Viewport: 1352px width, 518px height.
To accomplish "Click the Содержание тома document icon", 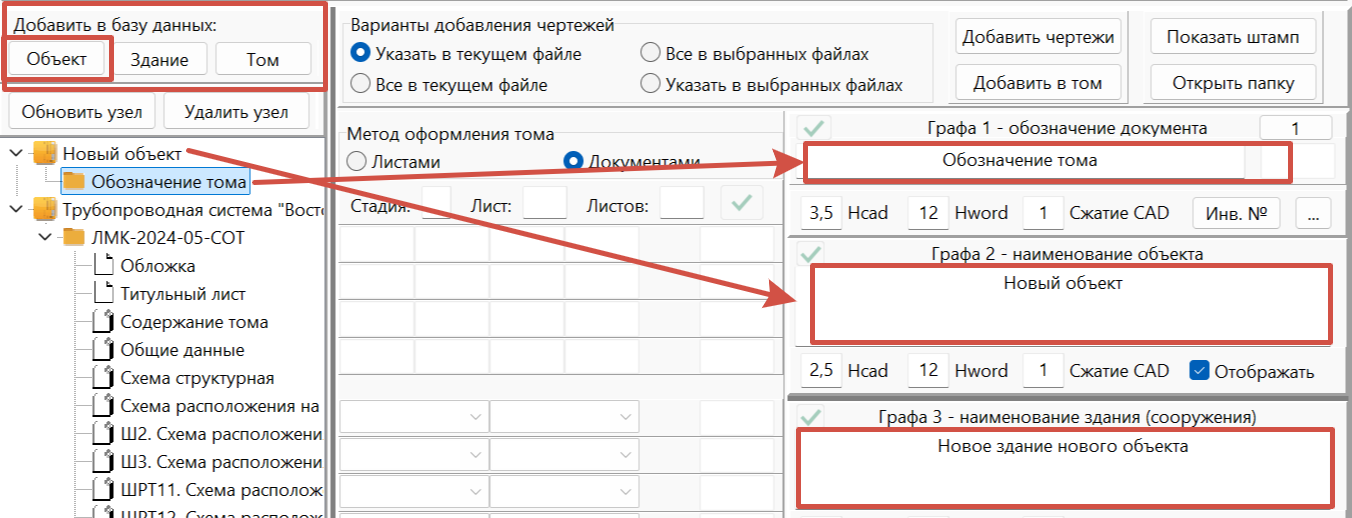I will [102, 321].
